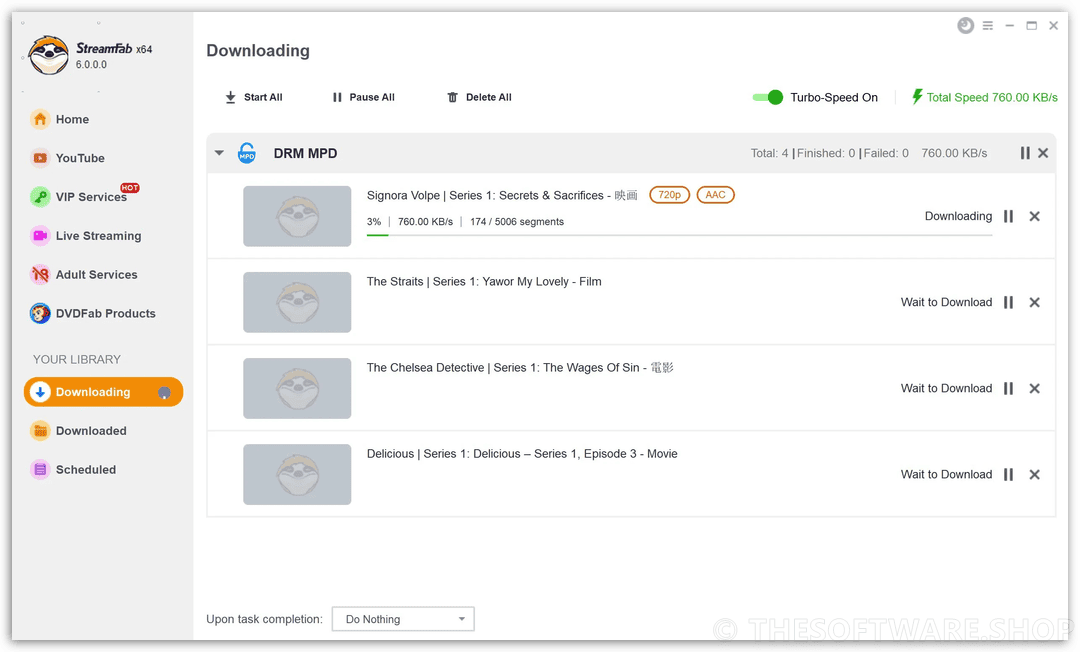Pause The Straits download
Screen dimensions: 1080x652
coord(1008,302)
